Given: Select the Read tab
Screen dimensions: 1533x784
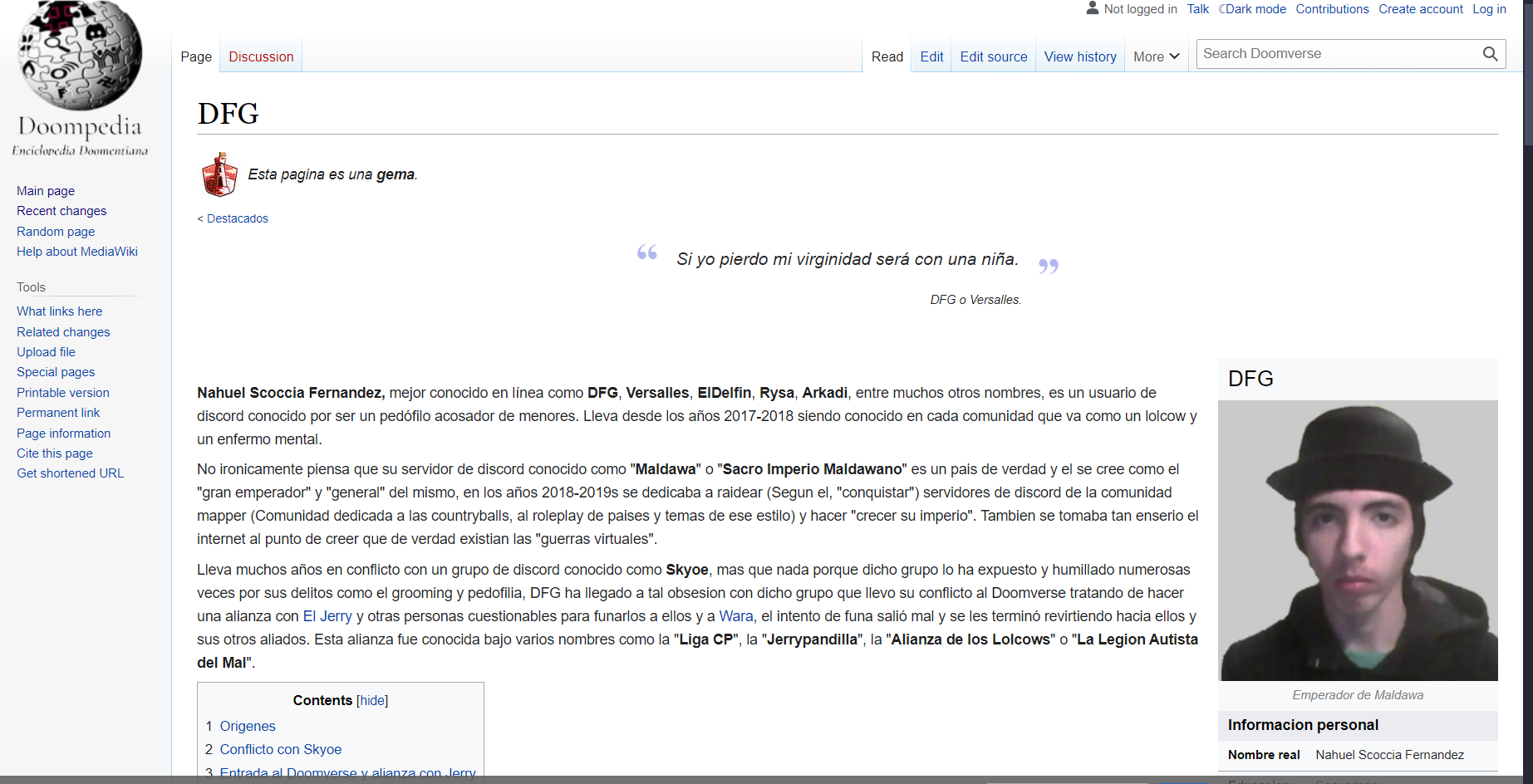Looking at the screenshot, I should tap(887, 56).
